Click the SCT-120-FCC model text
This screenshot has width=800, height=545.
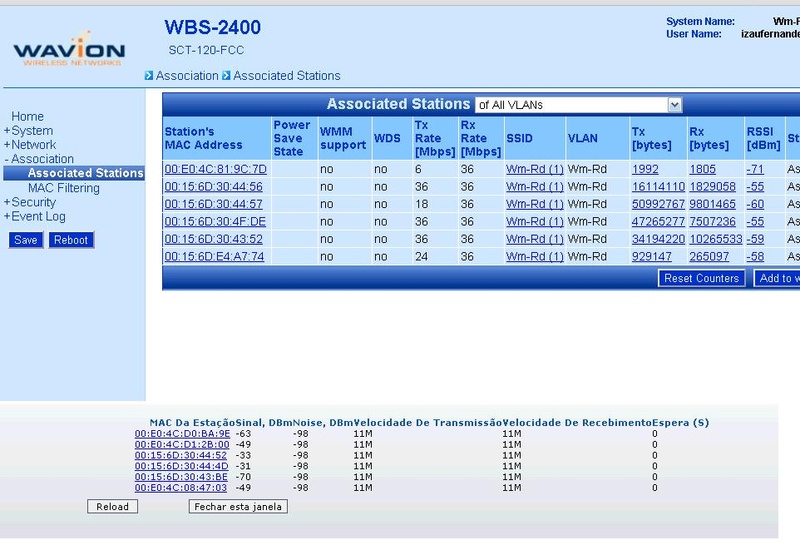tap(206, 50)
